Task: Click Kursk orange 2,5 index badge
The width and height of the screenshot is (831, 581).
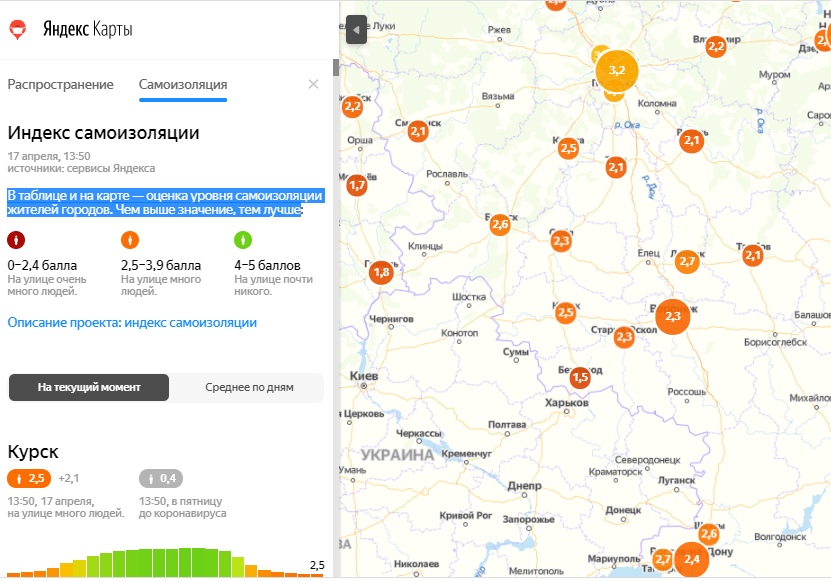Action: (x=29, y=479)
